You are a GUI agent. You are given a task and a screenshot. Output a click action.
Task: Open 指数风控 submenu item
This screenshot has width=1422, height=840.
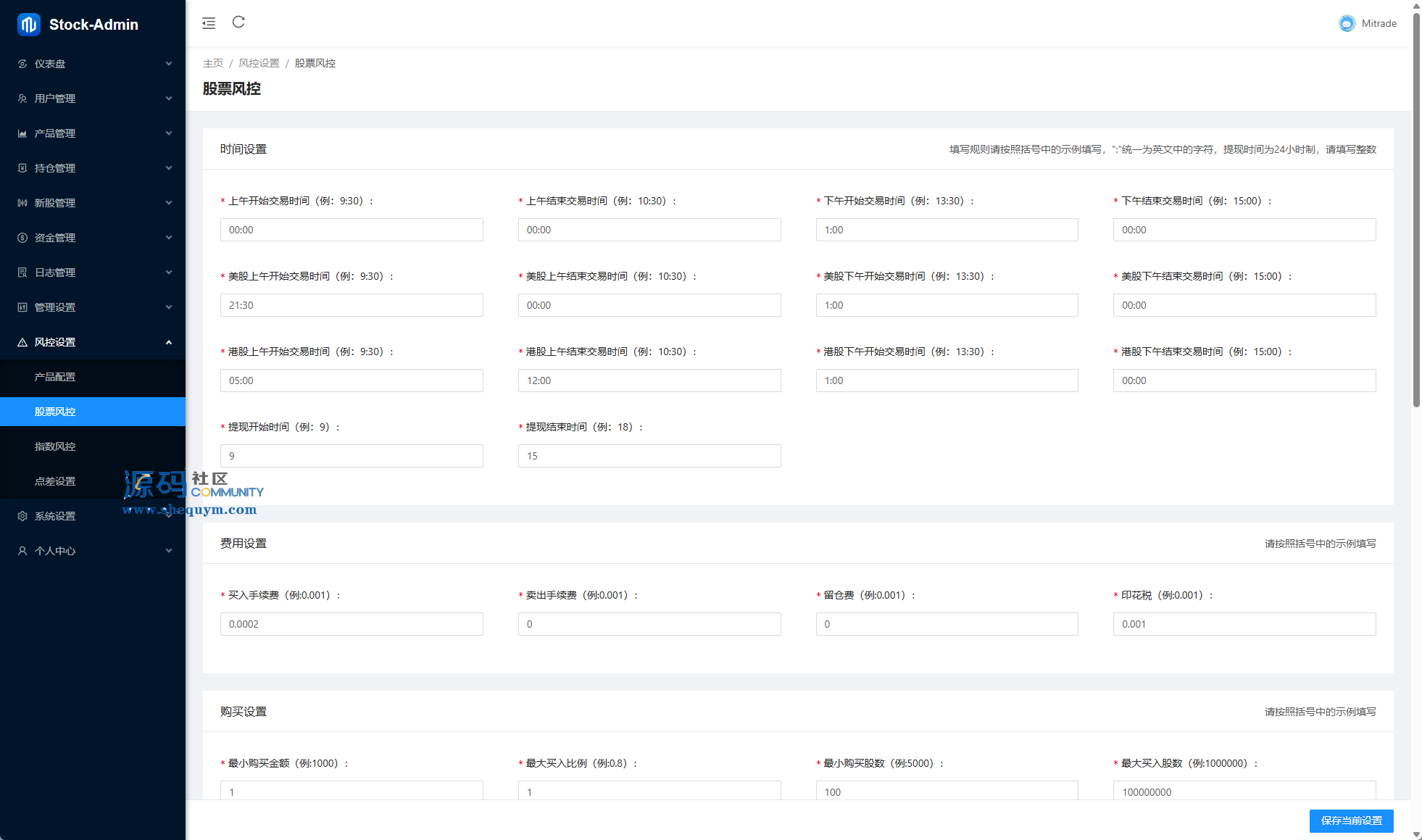55,446
